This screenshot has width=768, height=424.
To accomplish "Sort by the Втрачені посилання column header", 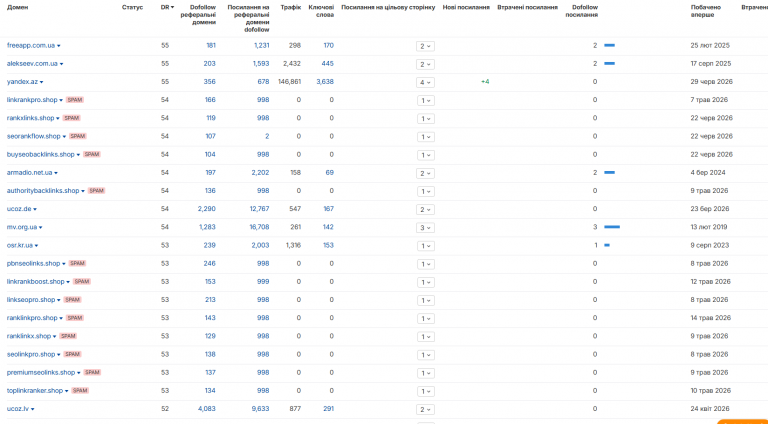I will [527, 7].
